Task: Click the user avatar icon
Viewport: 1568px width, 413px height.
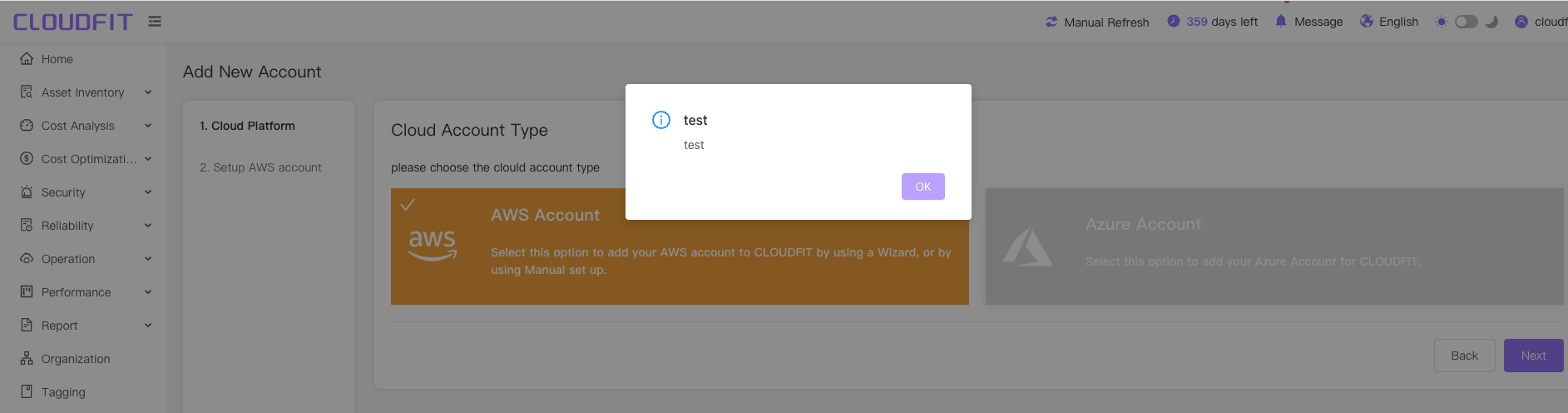Action: tap(1521, 22)
